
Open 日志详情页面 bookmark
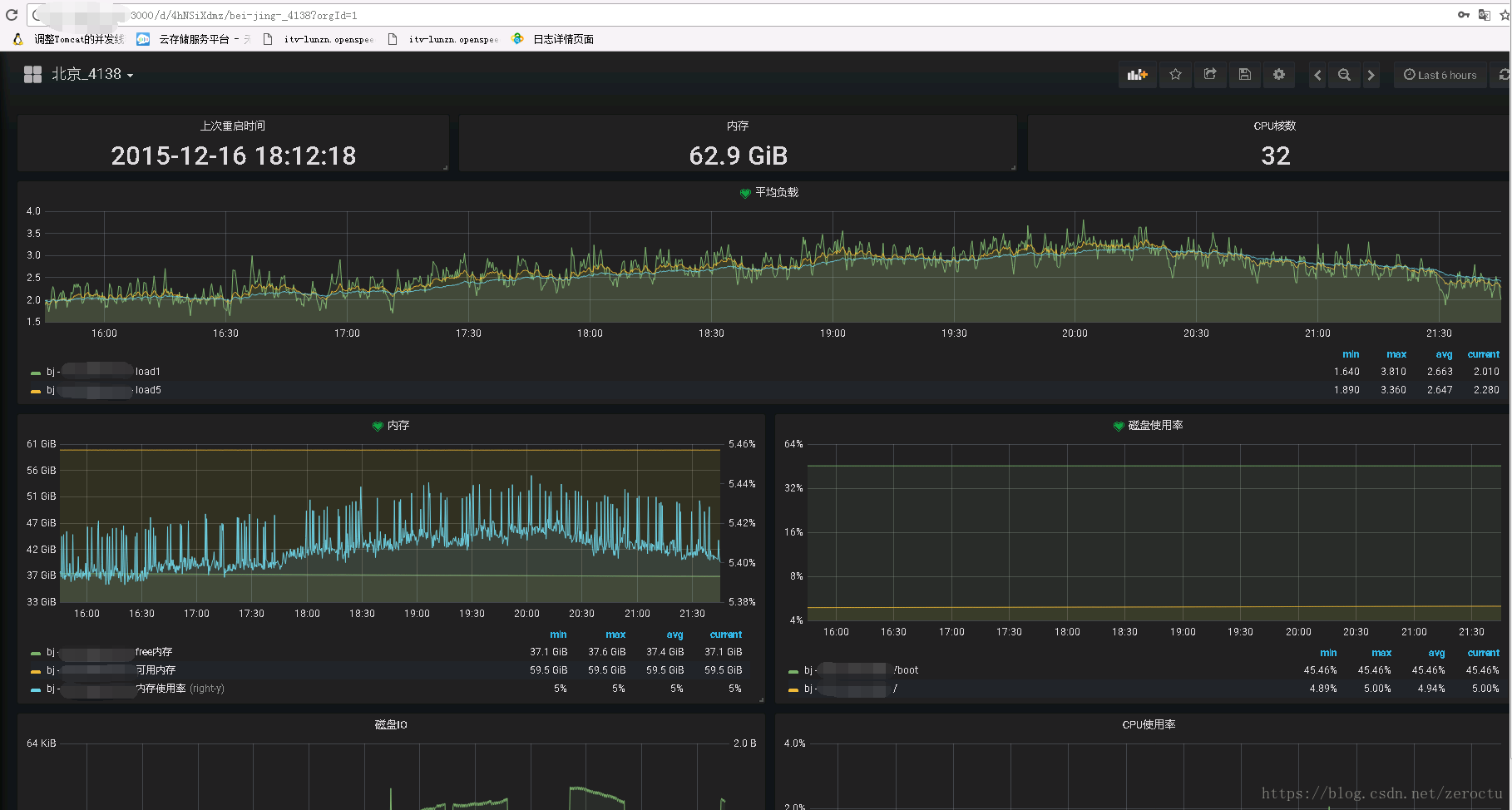tap(553, 39)
